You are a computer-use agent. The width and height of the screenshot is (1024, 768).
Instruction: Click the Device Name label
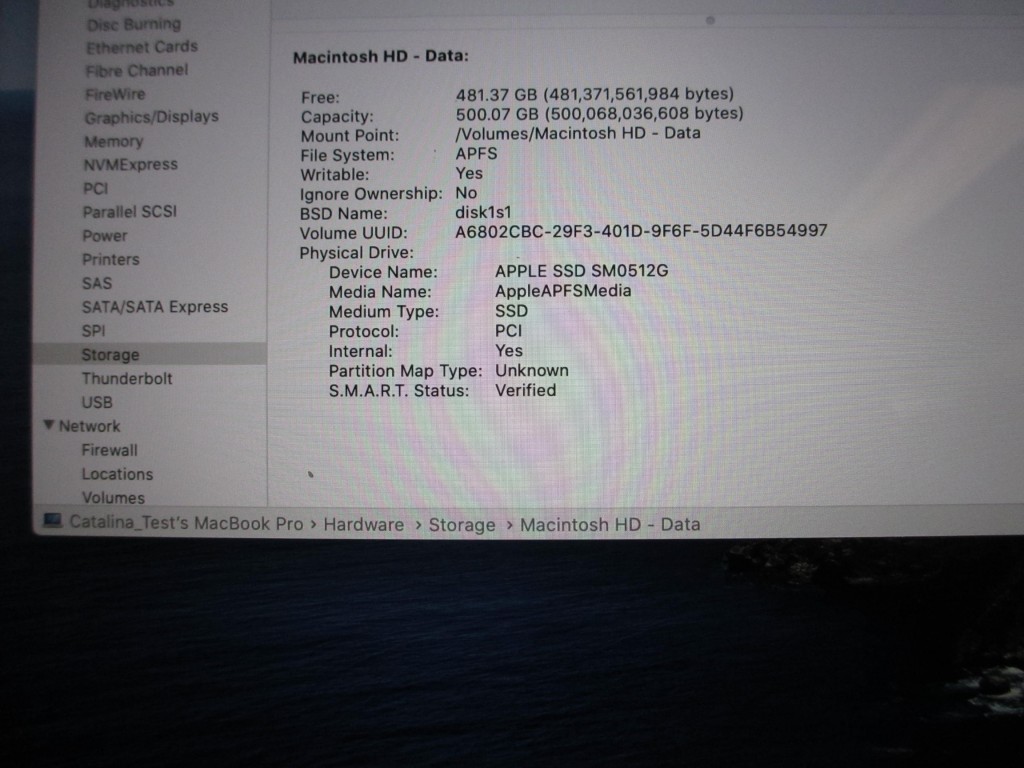point(383,272)
